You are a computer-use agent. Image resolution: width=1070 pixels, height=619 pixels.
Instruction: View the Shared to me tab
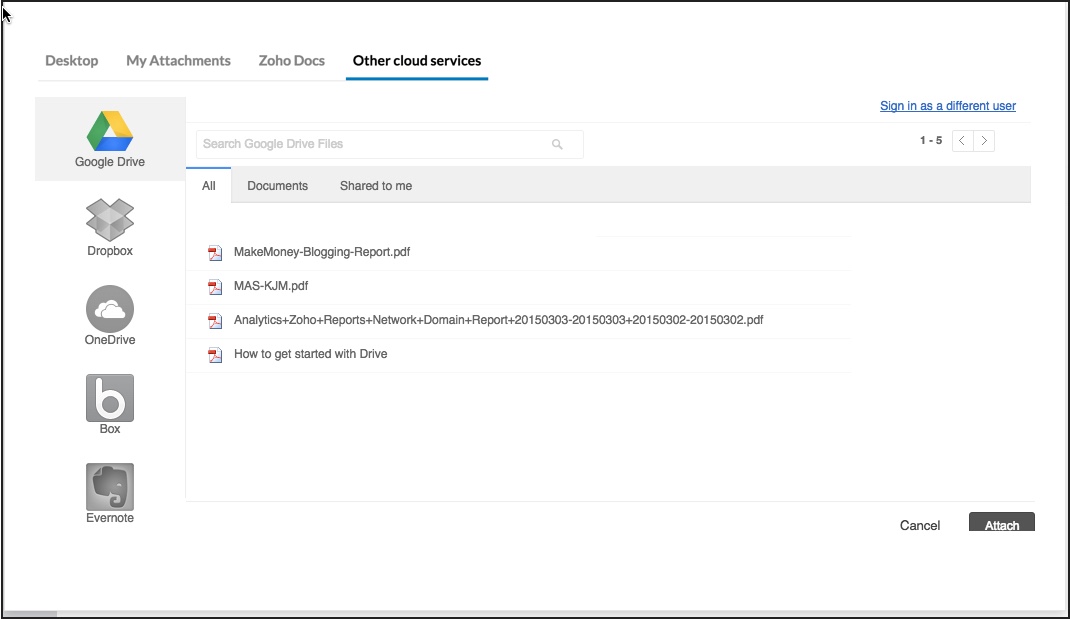pos(375,186)
